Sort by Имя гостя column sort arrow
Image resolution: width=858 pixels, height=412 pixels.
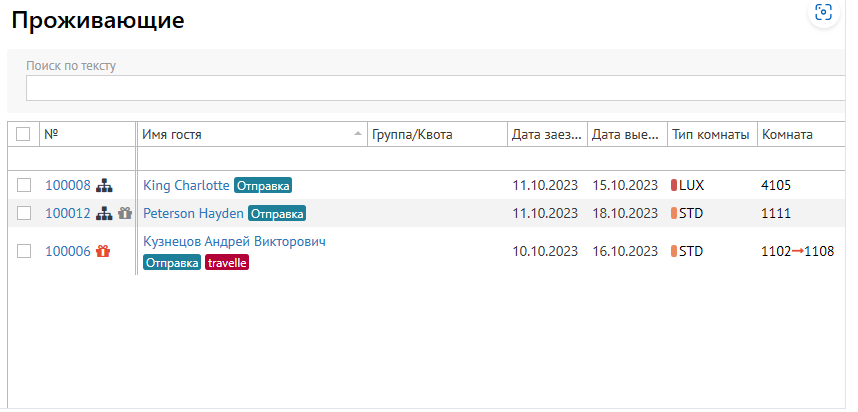coord(358,134)
